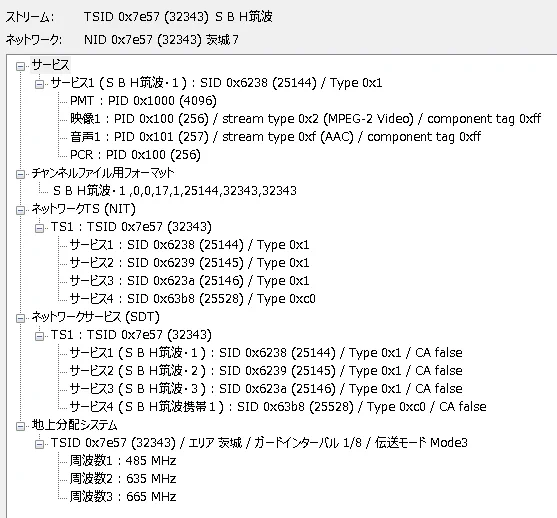The width and height of the screenshot is (557, 518).
Task: Collapse TSID エリア 茨城 node expander
Action: pos(39,444)
